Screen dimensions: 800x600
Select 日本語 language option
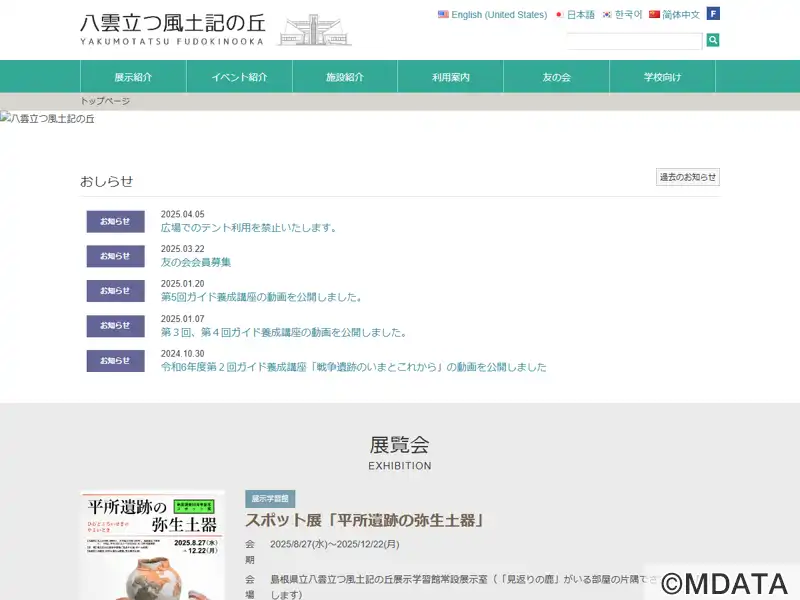coord(575,15)
